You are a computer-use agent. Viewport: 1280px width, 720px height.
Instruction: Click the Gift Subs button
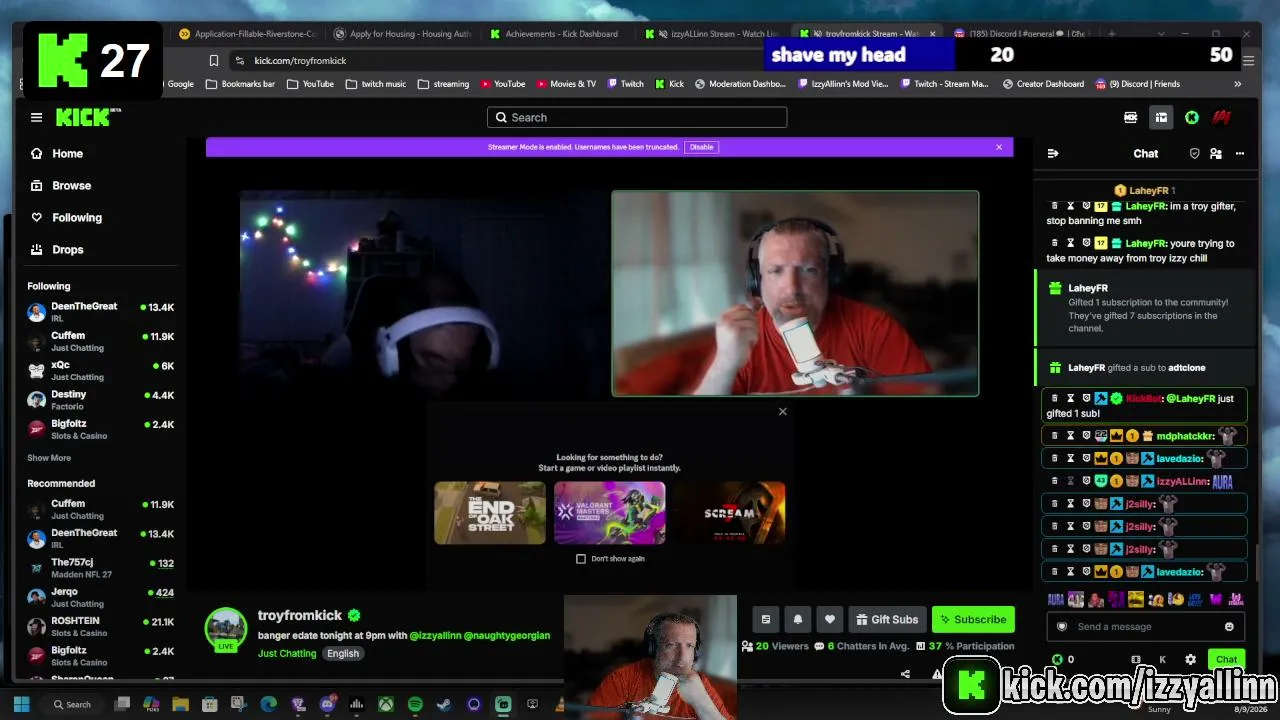[886, 620]
